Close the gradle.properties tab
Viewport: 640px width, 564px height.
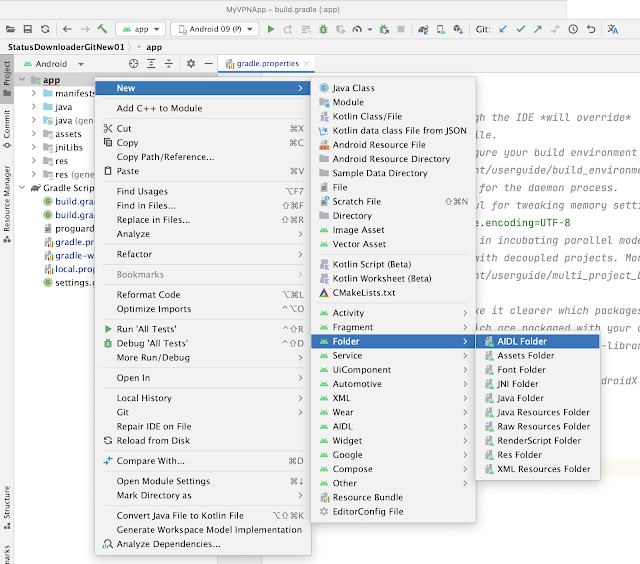[x=307, y=64]
